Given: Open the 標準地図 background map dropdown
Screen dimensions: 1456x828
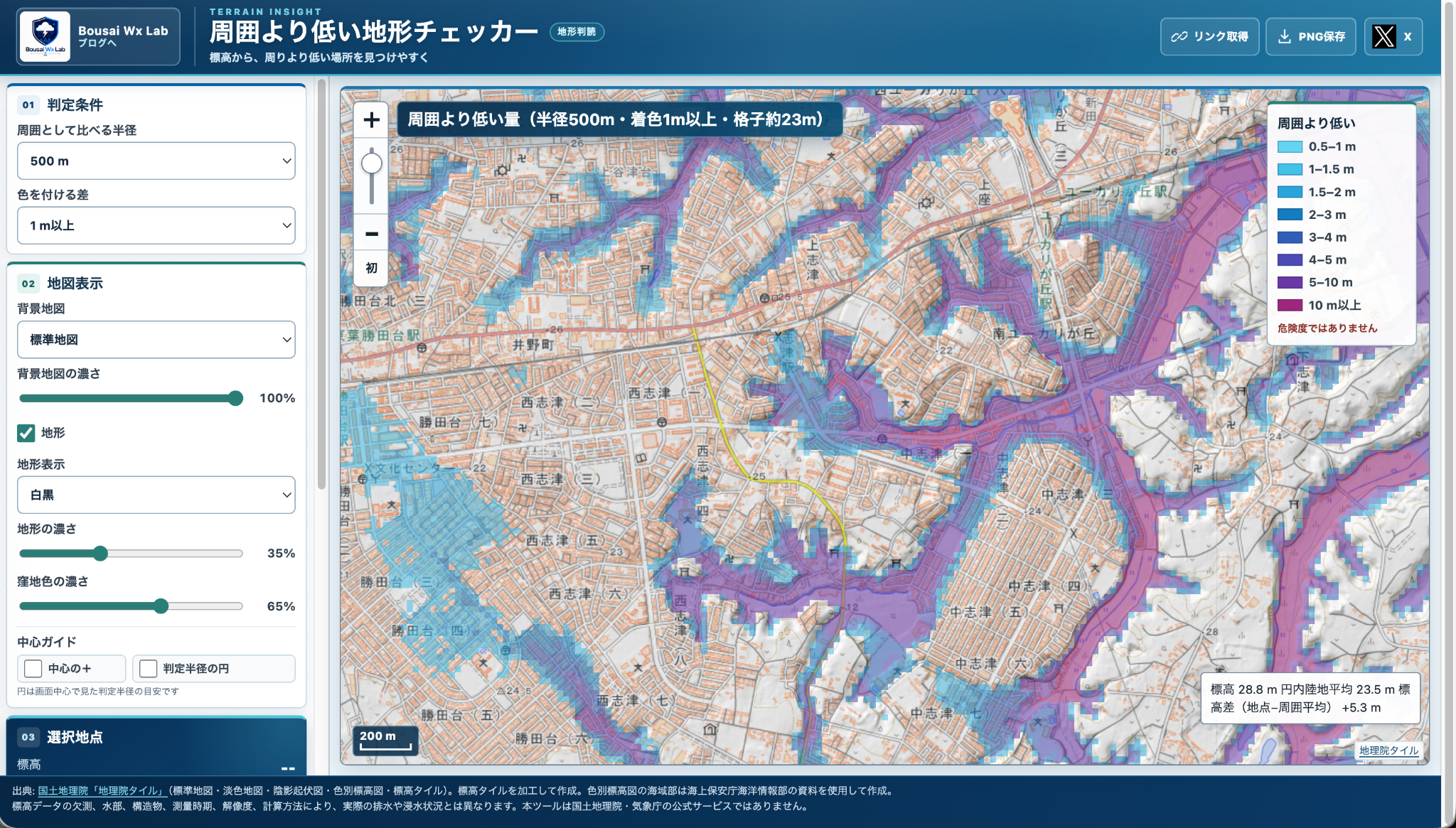Looking at the screenshot, I should point(156,340).
